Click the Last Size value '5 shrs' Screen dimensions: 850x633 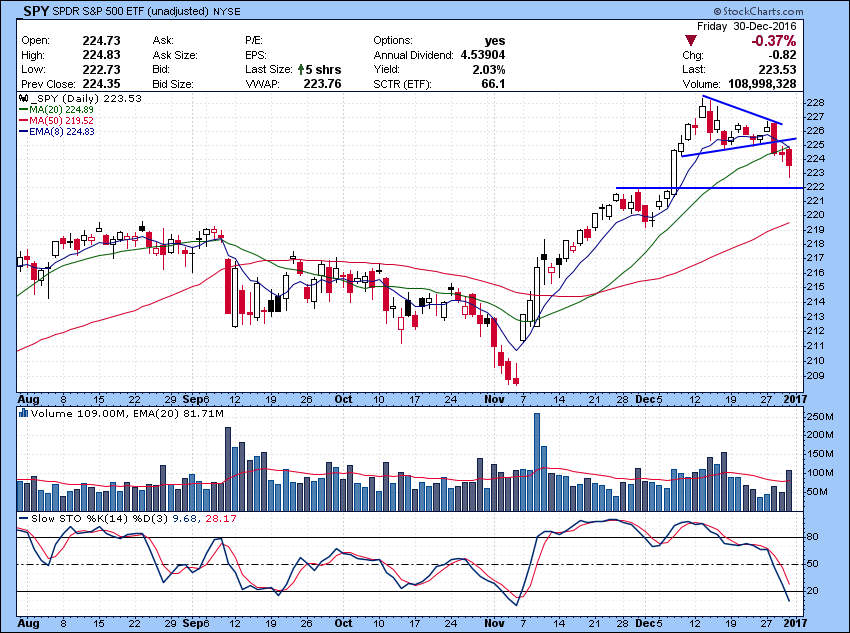pos(323,69)
